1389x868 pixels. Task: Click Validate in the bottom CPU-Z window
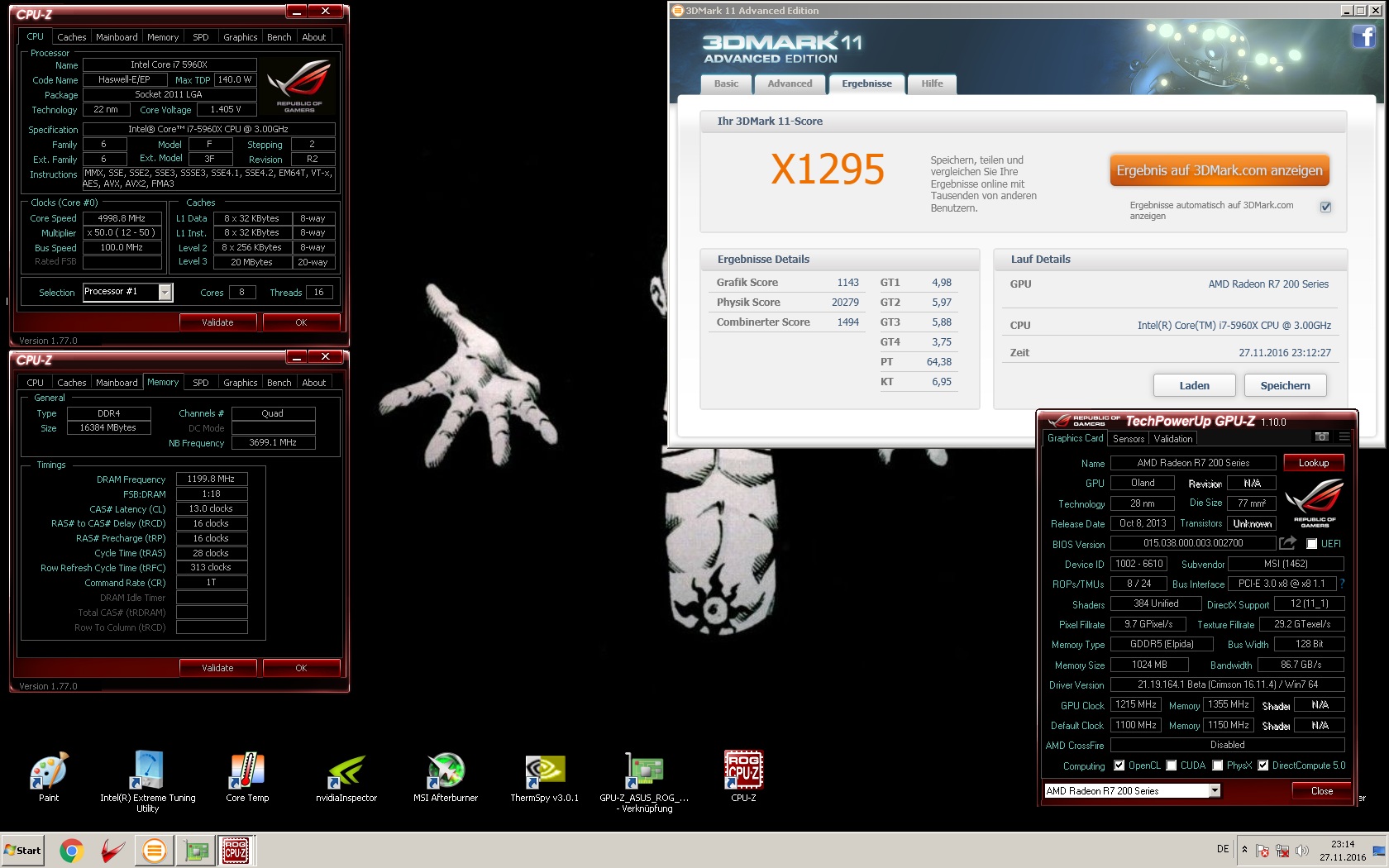[x=217, y=668]
